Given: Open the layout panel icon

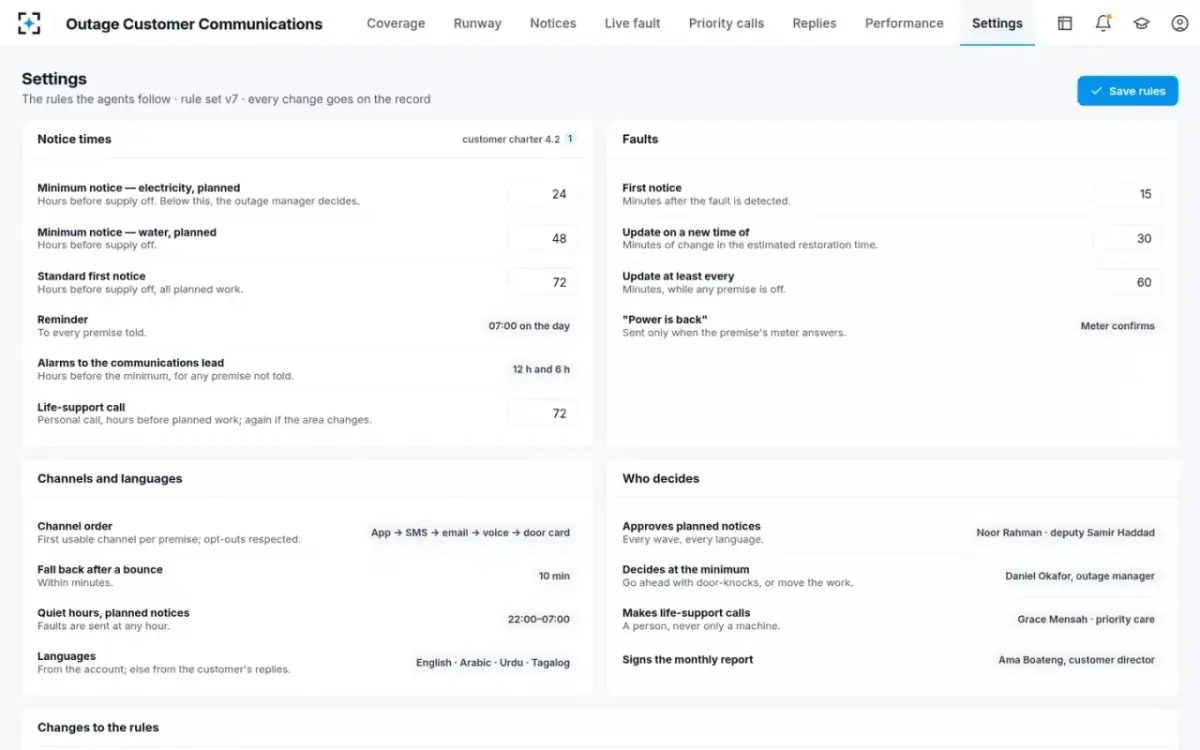Looking at the screenshot, I should pyautogui.click(x=1065, y=23).
